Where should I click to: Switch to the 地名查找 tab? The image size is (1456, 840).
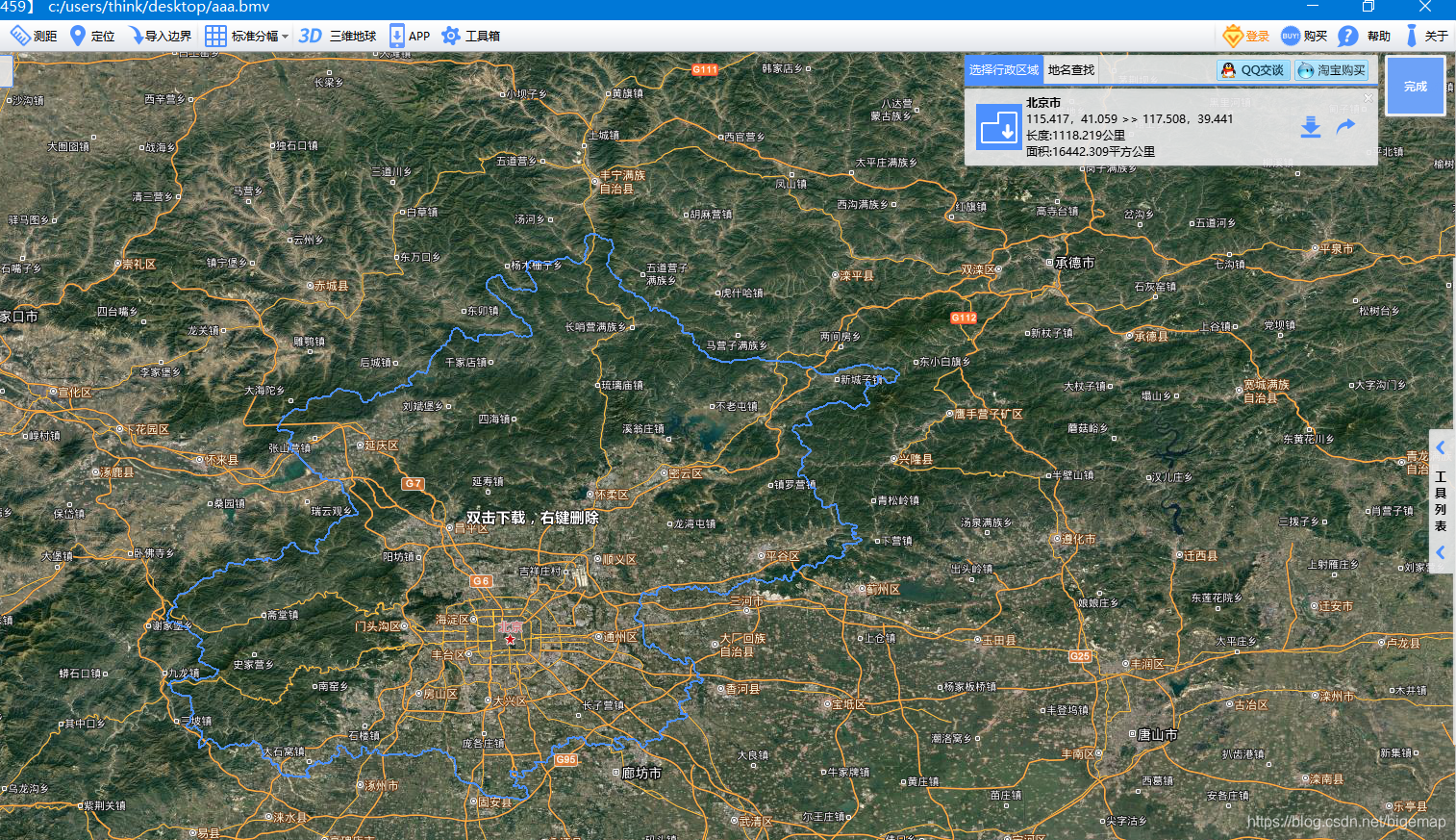tap(1071, 70)
